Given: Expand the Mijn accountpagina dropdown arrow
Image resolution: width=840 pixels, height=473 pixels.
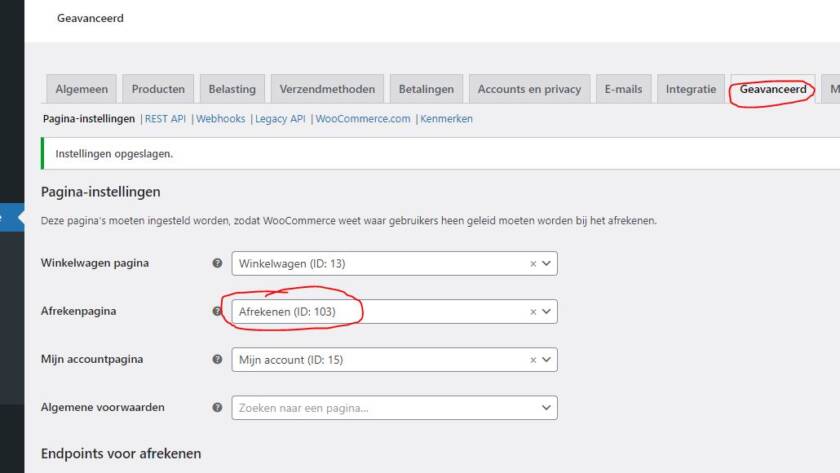Looking at the screenshot, I should [x=546, y=360].
